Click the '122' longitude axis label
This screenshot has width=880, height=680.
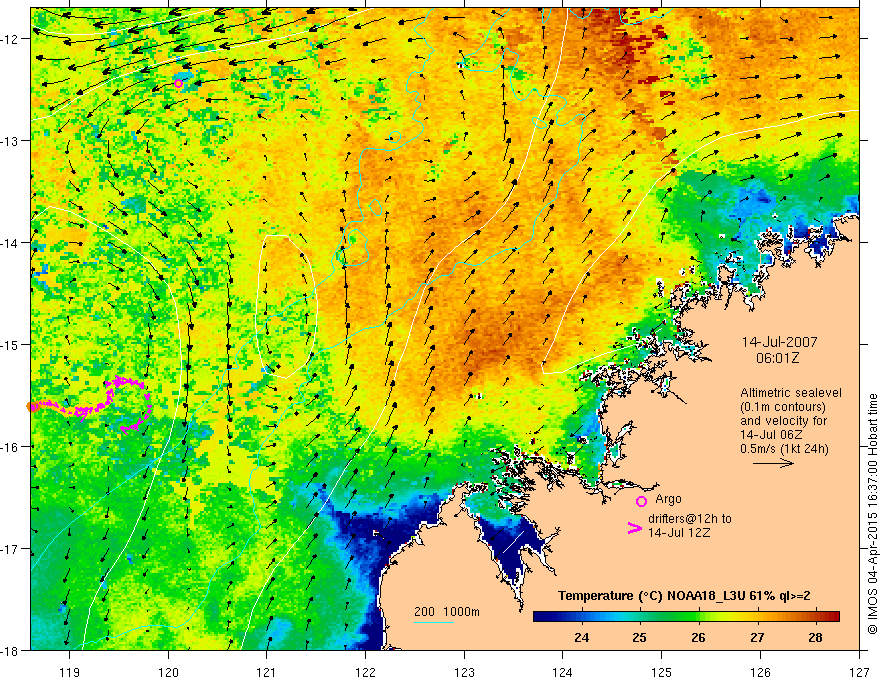tap(365, 672)
